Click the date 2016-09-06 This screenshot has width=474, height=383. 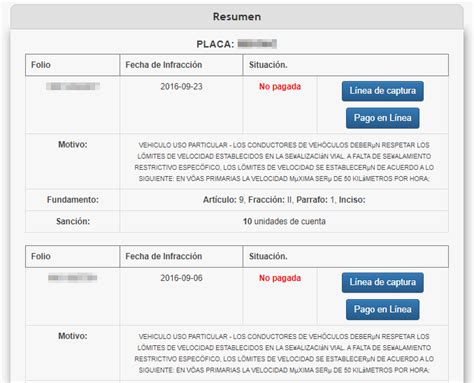pos(181,278)
